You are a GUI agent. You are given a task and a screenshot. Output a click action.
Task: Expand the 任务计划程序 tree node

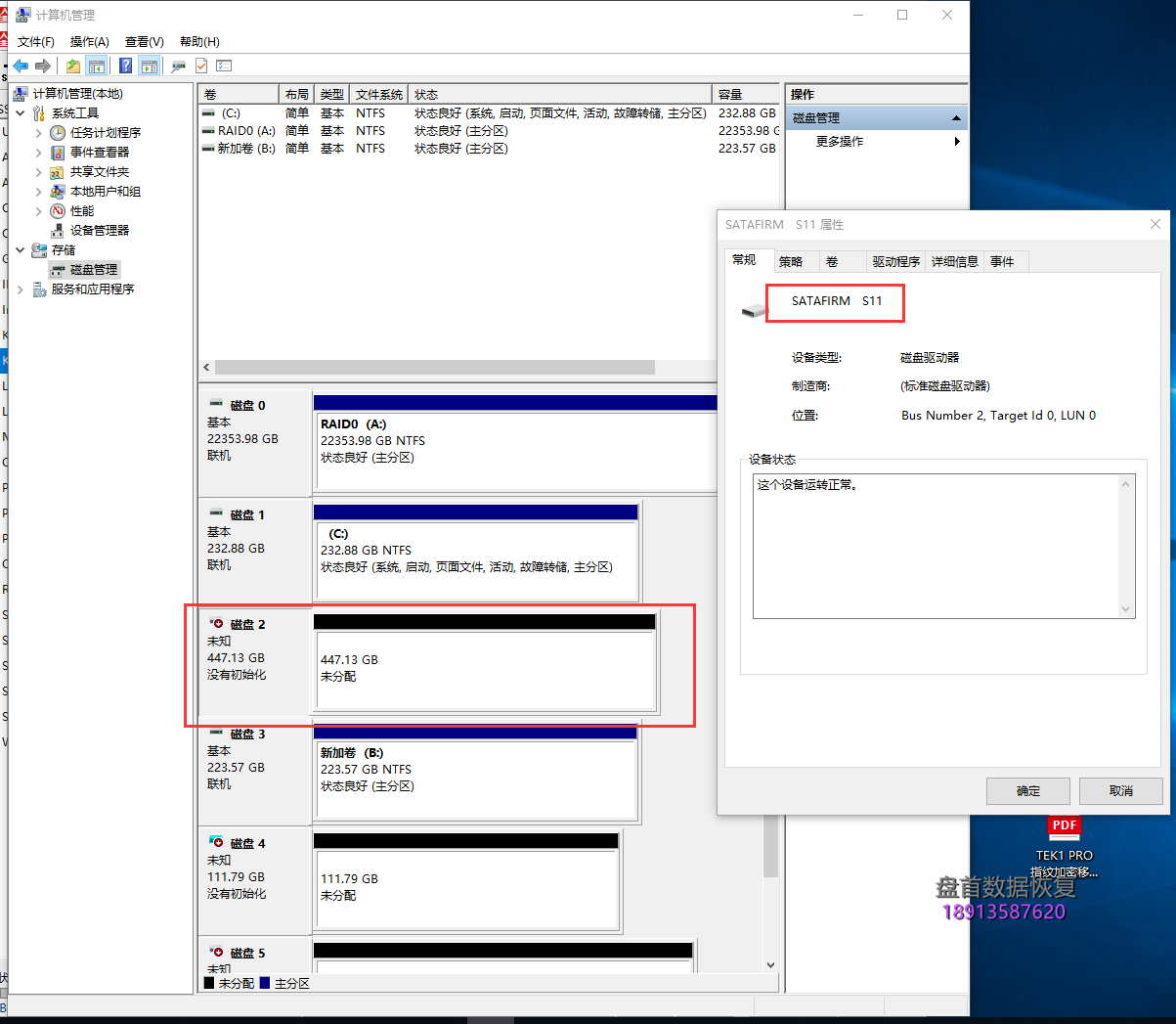point(38,133)
